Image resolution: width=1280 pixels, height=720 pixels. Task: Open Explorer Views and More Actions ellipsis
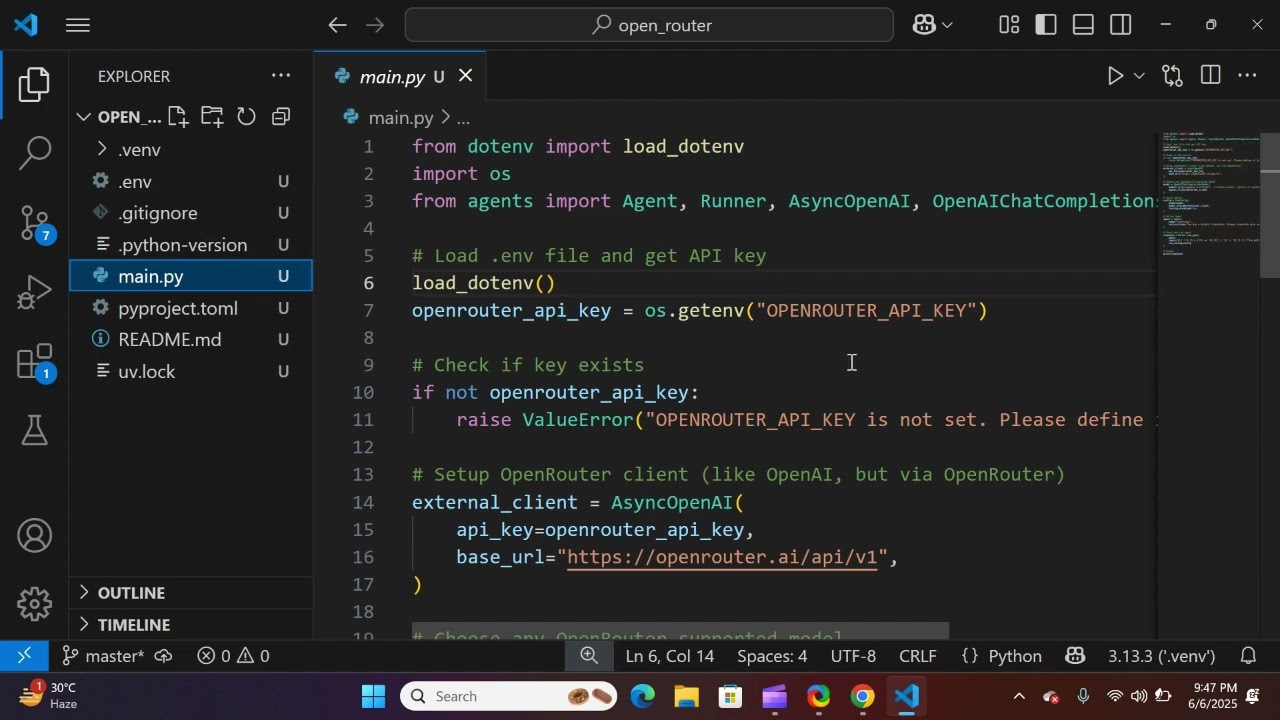click(281, 76)
